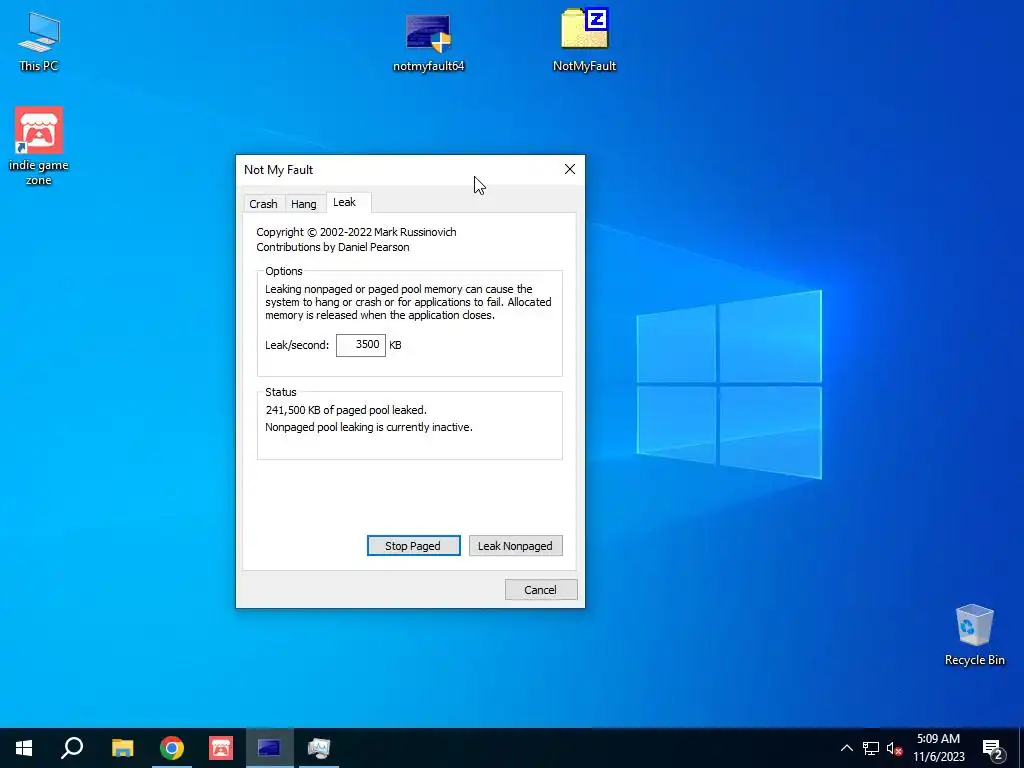
Task: Click the muted volume tray icon
Action: [894, 748]
